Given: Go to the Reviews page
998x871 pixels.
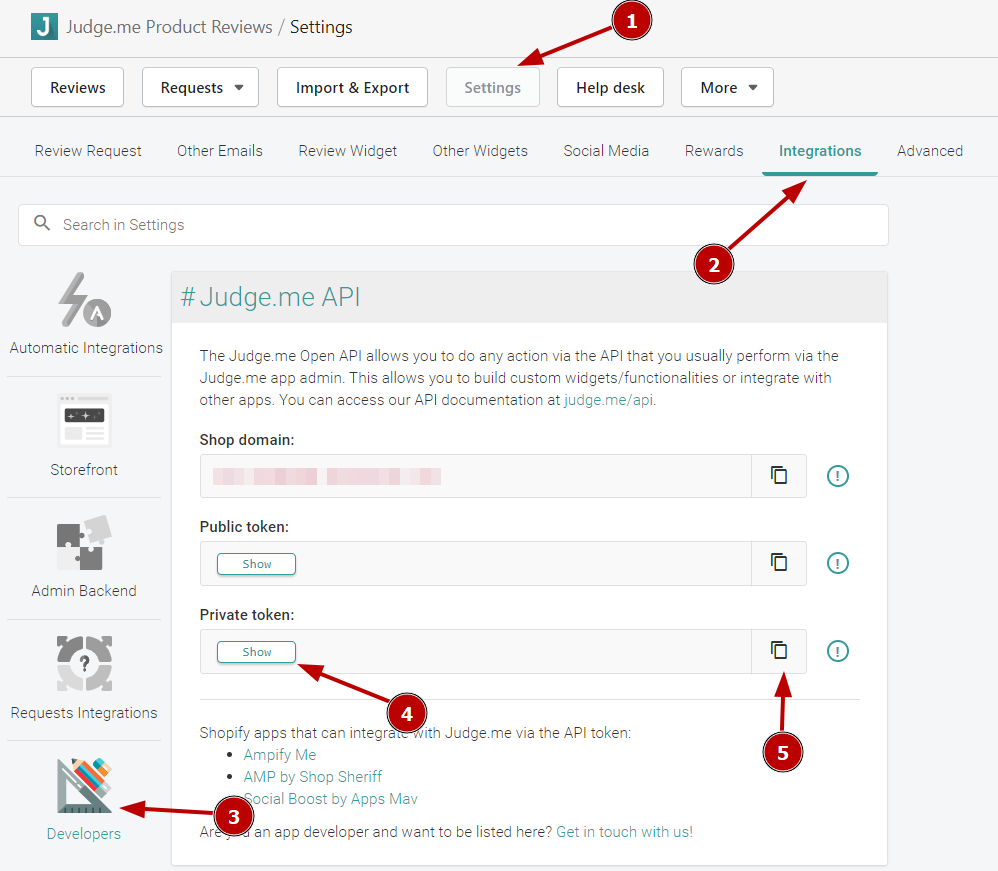Looking at the screenshot, I should click(78, 87).
